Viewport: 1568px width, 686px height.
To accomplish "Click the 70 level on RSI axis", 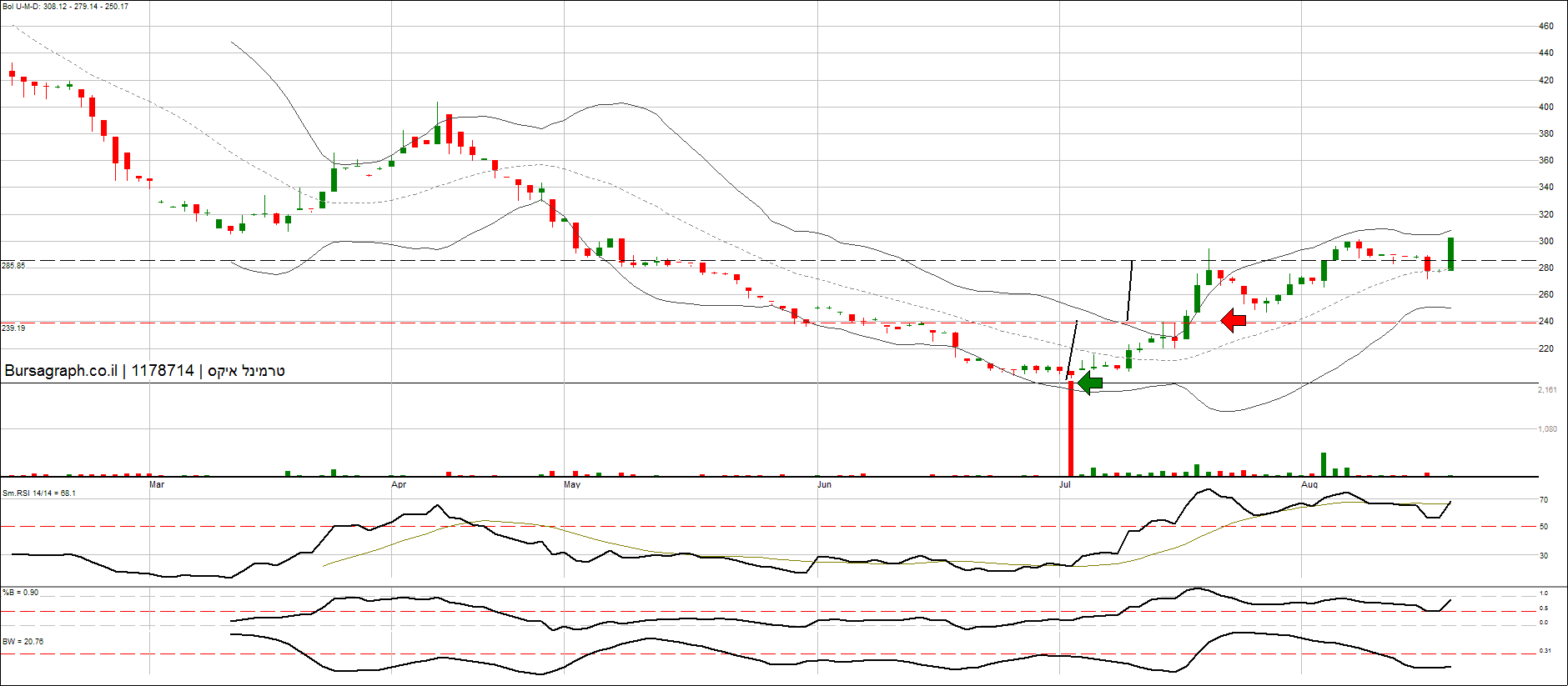I will (1544, 501).
